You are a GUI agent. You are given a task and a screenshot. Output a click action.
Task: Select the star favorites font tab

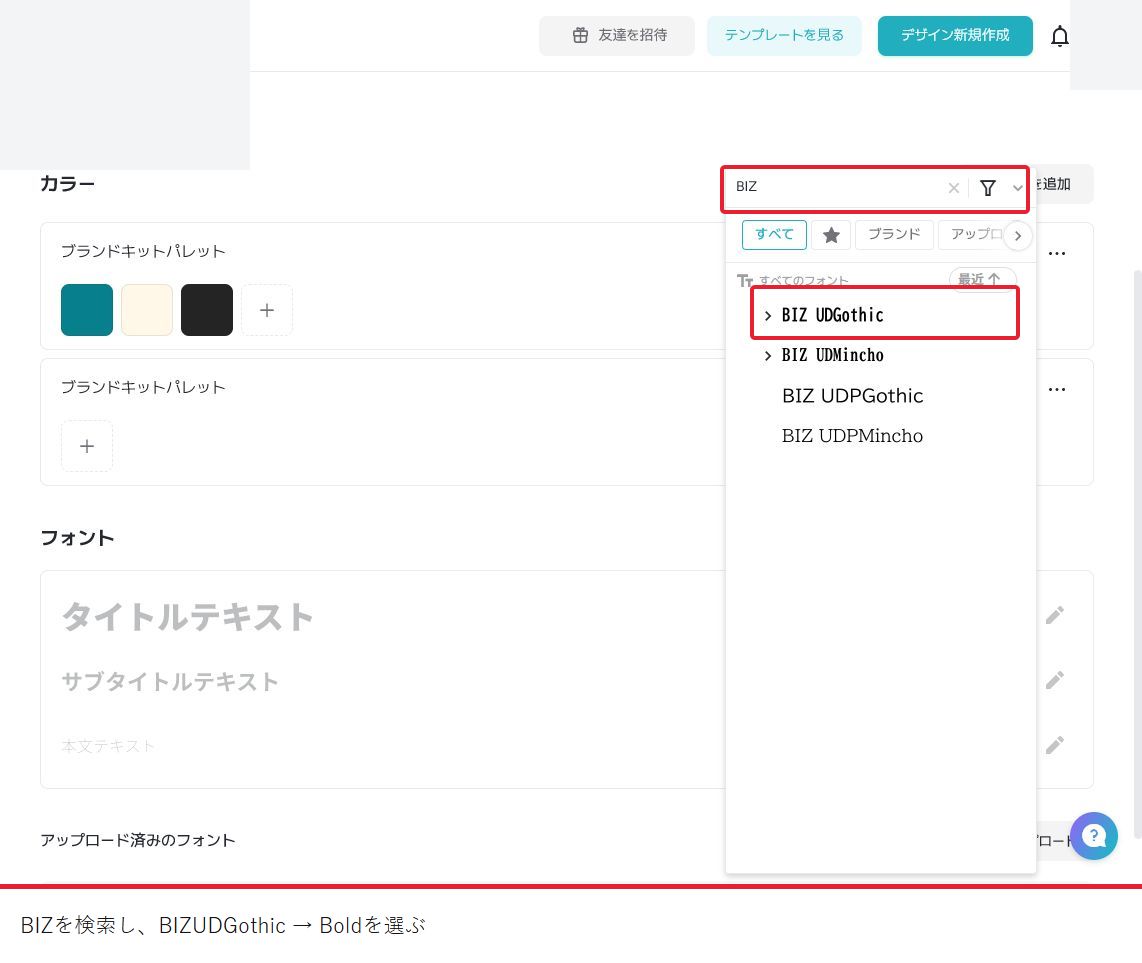click(x=831, y=235)
